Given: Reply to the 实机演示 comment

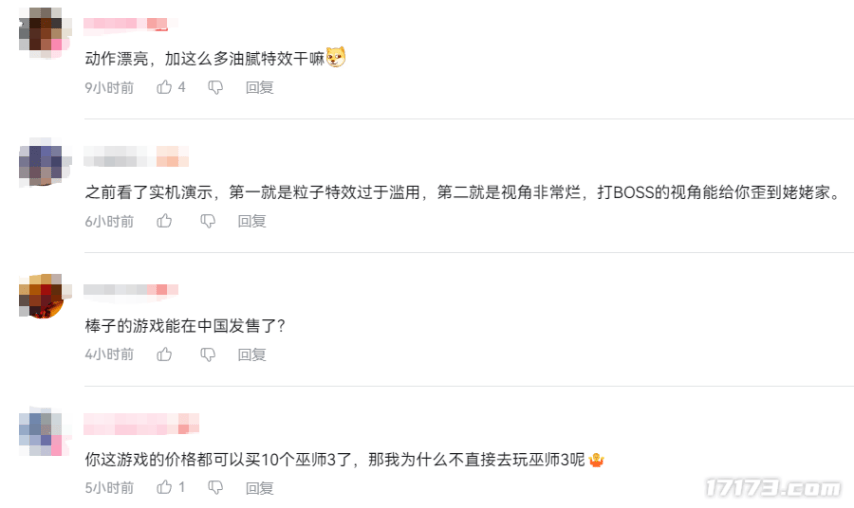Looking at the screenshot, I should click(251, 221).
